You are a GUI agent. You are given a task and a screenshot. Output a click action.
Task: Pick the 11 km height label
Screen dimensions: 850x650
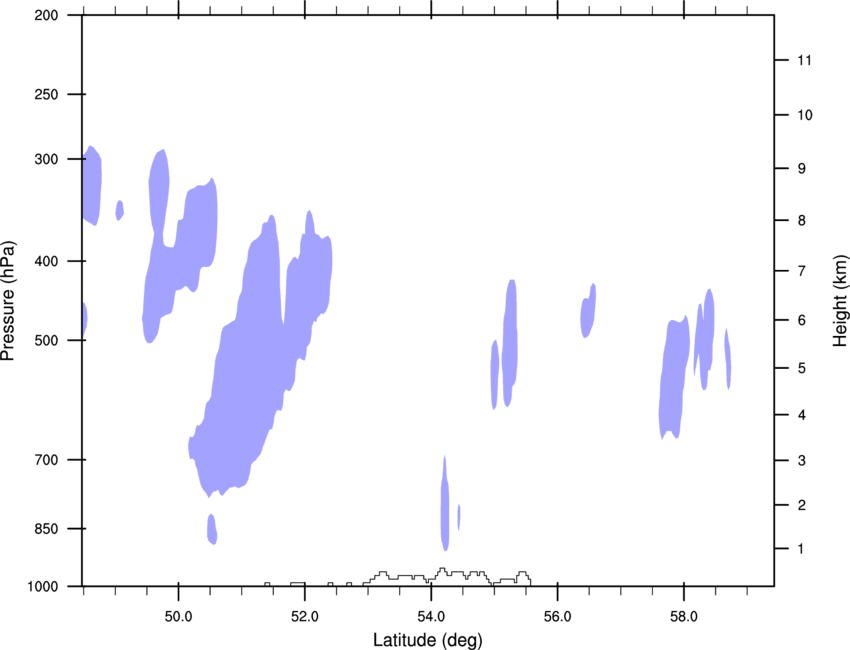point(804,60)
